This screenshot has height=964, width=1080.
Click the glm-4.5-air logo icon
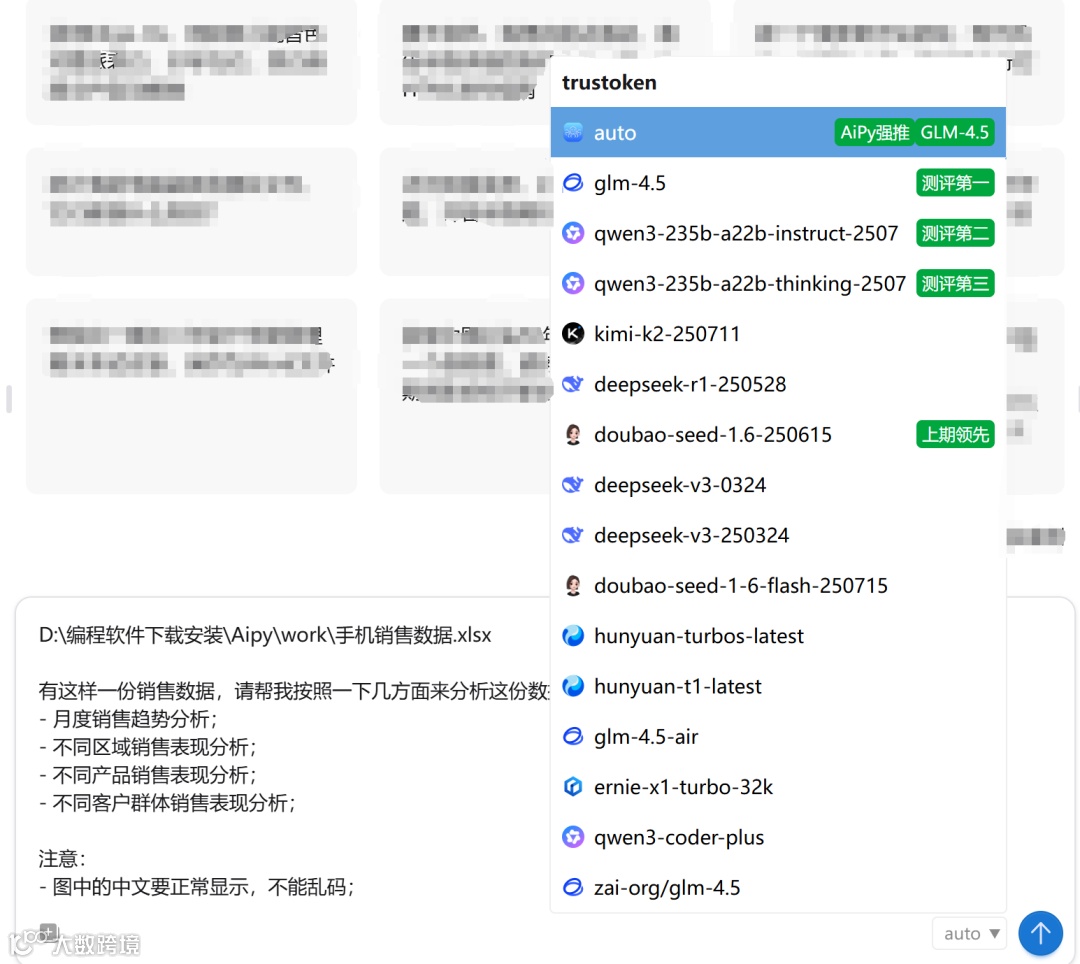pos(573,736)
